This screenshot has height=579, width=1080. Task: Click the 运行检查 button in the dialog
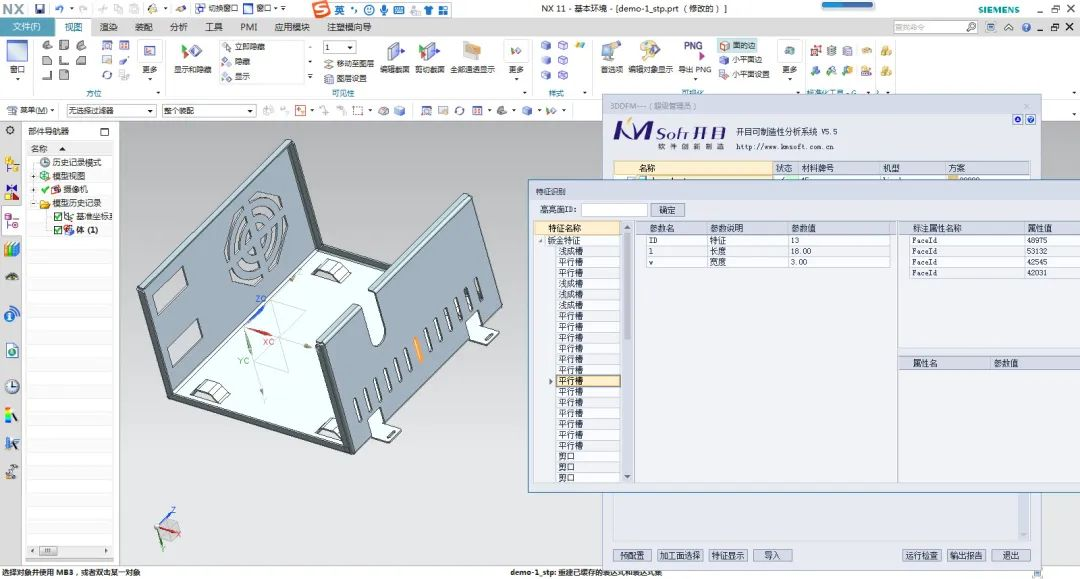click(x=921, y=555)
